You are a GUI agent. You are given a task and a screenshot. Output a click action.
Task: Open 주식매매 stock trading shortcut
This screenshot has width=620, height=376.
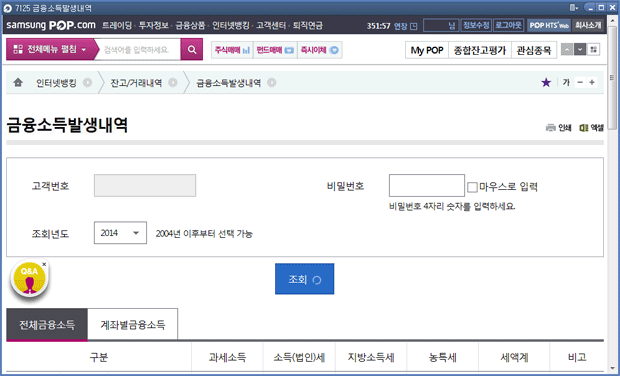point(232,50)
